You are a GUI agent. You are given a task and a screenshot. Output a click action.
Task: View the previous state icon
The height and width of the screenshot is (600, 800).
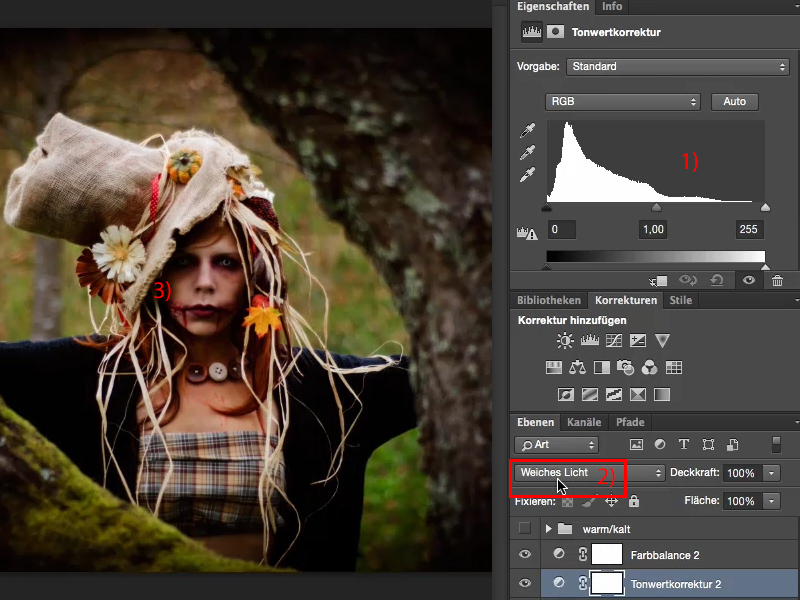[x=687, y=280]
